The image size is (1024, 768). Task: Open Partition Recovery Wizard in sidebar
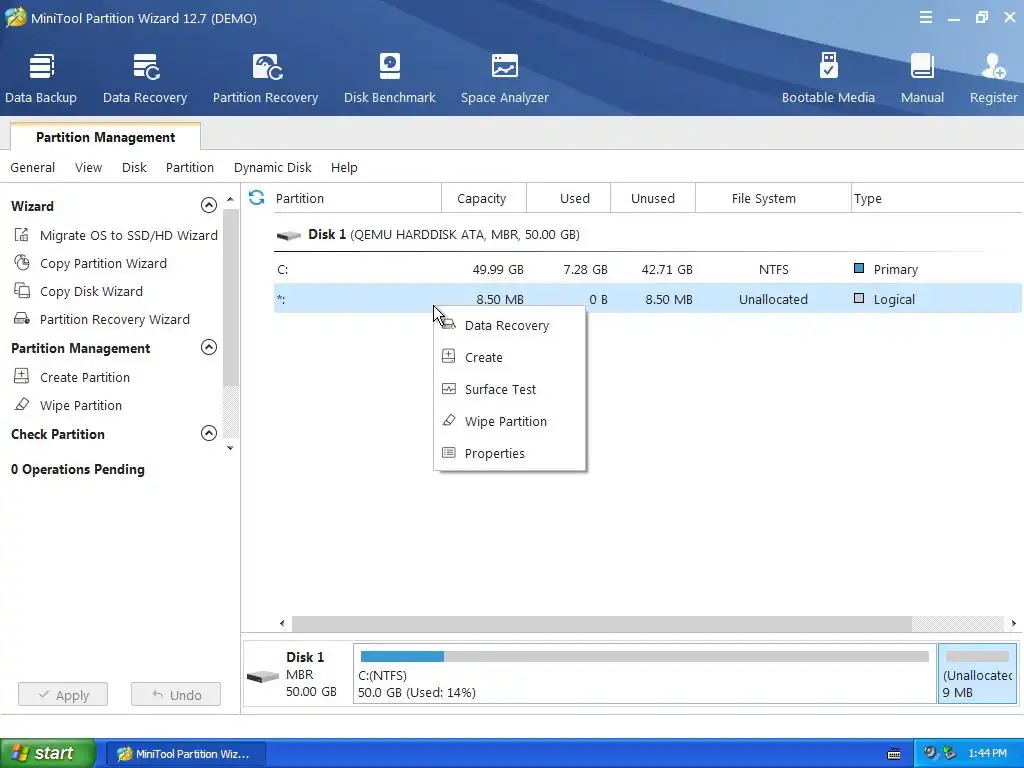102,319
